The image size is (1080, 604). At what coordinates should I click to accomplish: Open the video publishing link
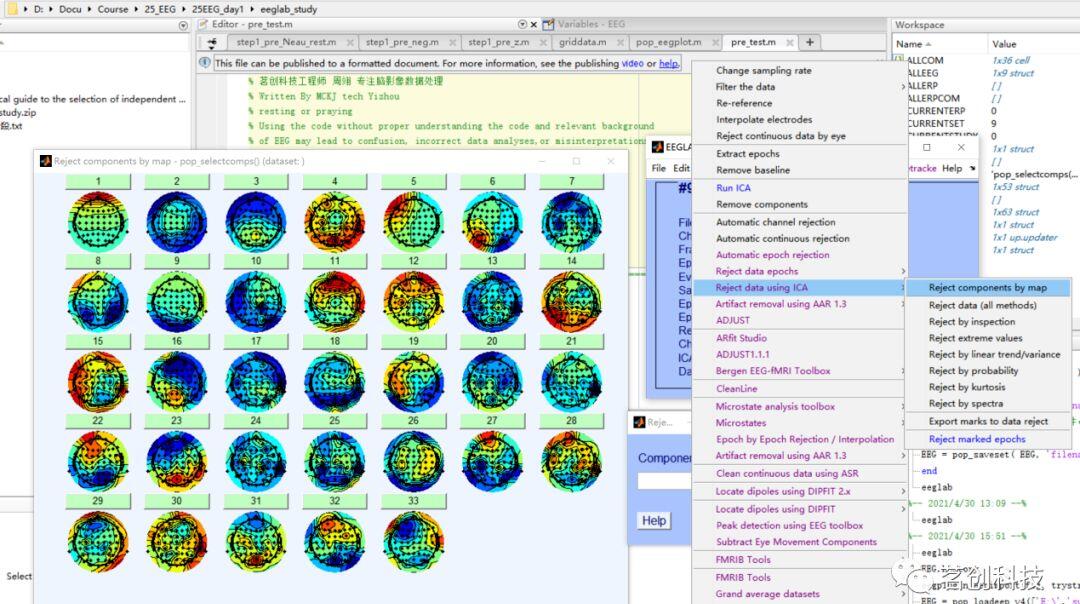click(632, 63)
